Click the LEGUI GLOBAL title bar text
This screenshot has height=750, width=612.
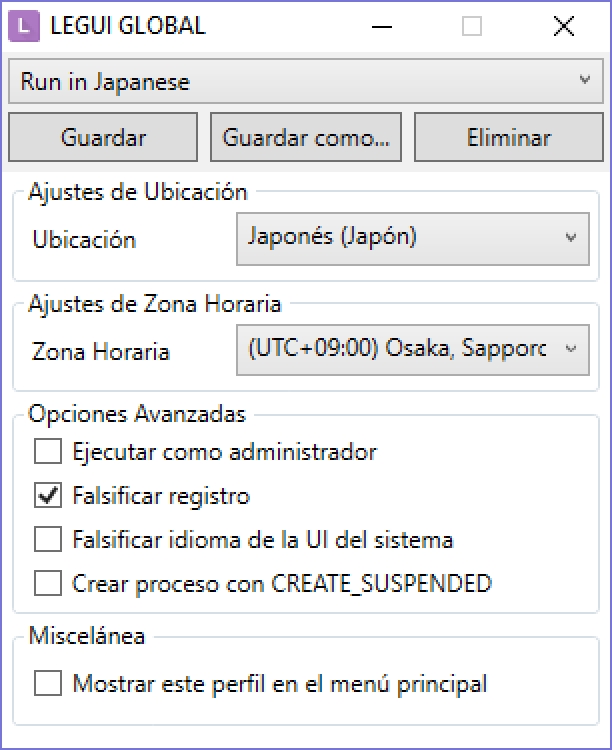pyautogui.click(x=128, y=26)
